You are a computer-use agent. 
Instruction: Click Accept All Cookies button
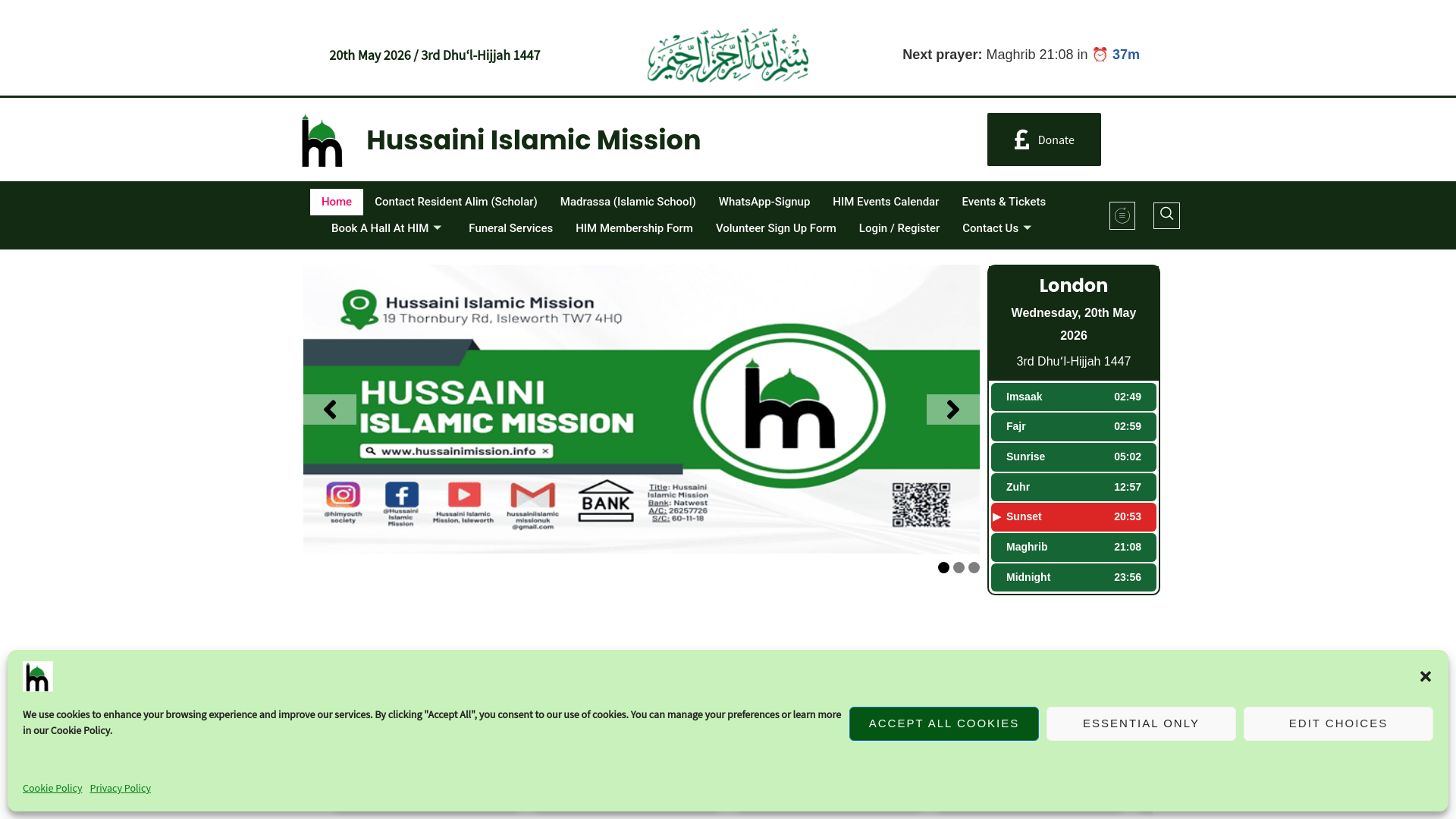(944, 723)
